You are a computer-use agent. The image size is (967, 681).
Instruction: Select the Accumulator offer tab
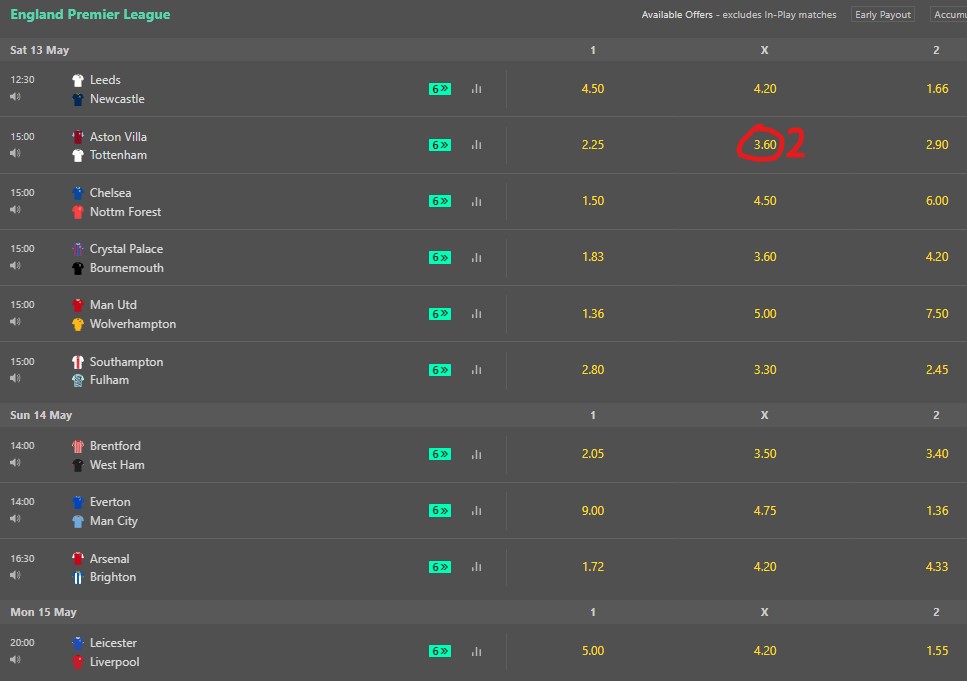948,14
